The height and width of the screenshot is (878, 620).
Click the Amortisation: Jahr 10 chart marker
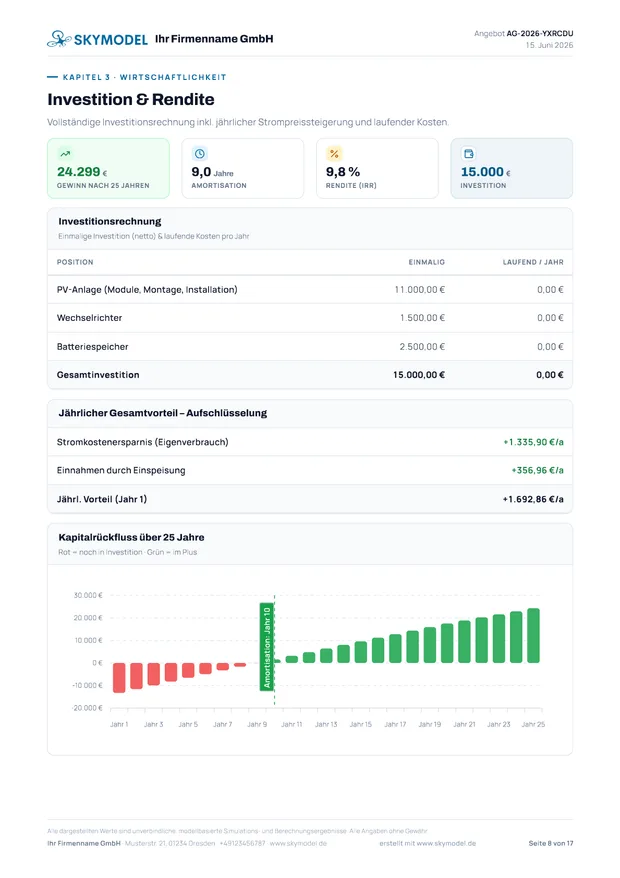tap(267, 647)
